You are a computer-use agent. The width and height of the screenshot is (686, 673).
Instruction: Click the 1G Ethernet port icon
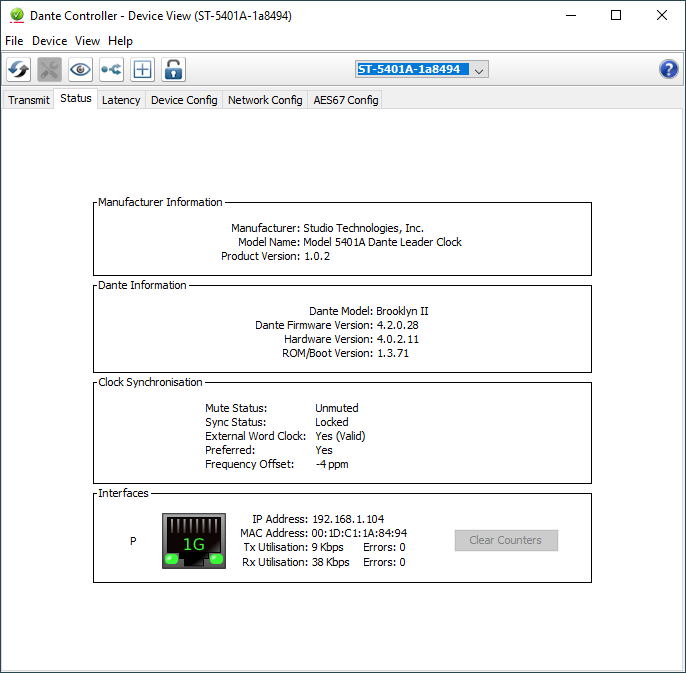(193, 541)
